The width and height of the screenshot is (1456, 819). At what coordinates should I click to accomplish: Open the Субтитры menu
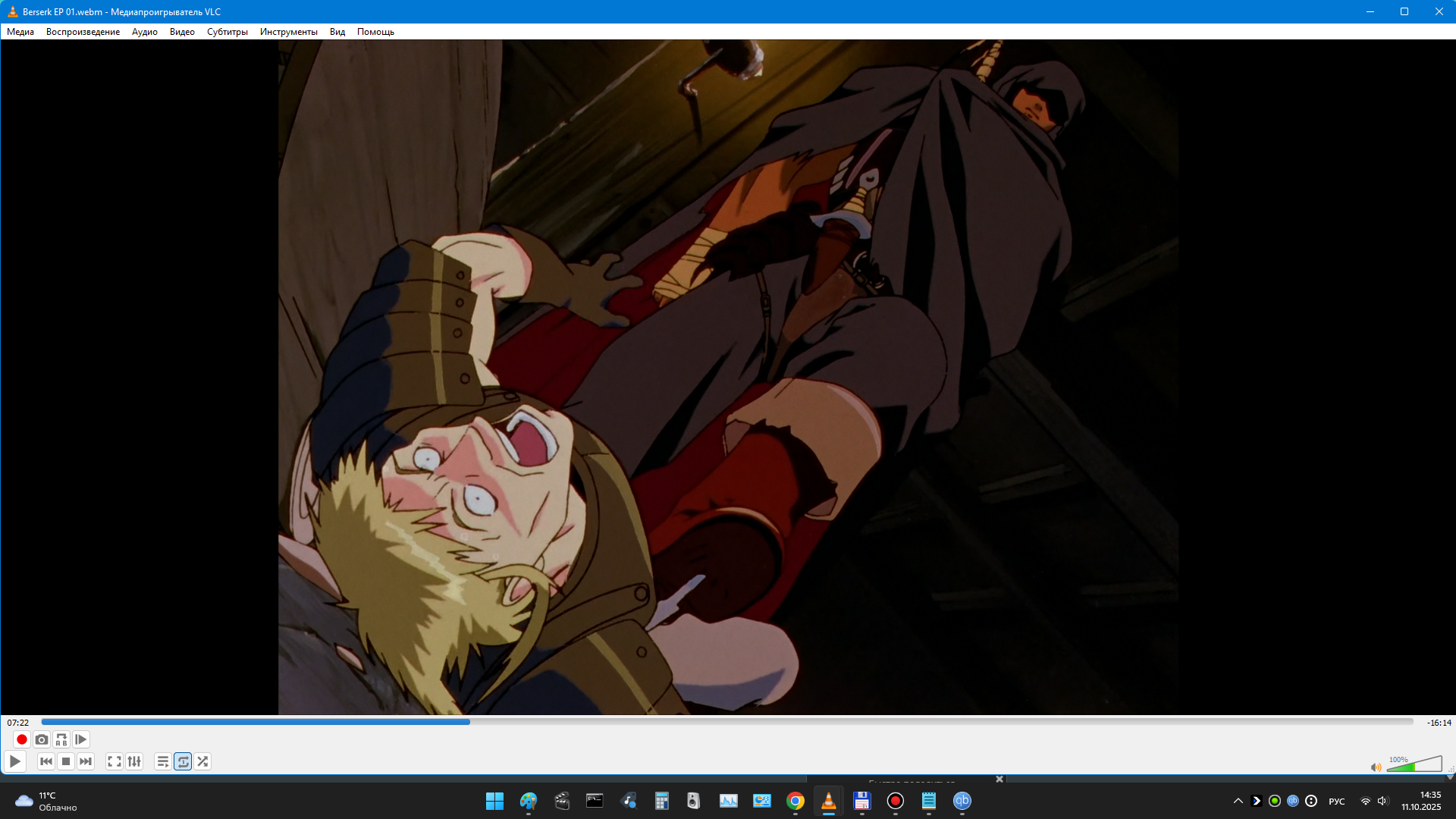227,32
